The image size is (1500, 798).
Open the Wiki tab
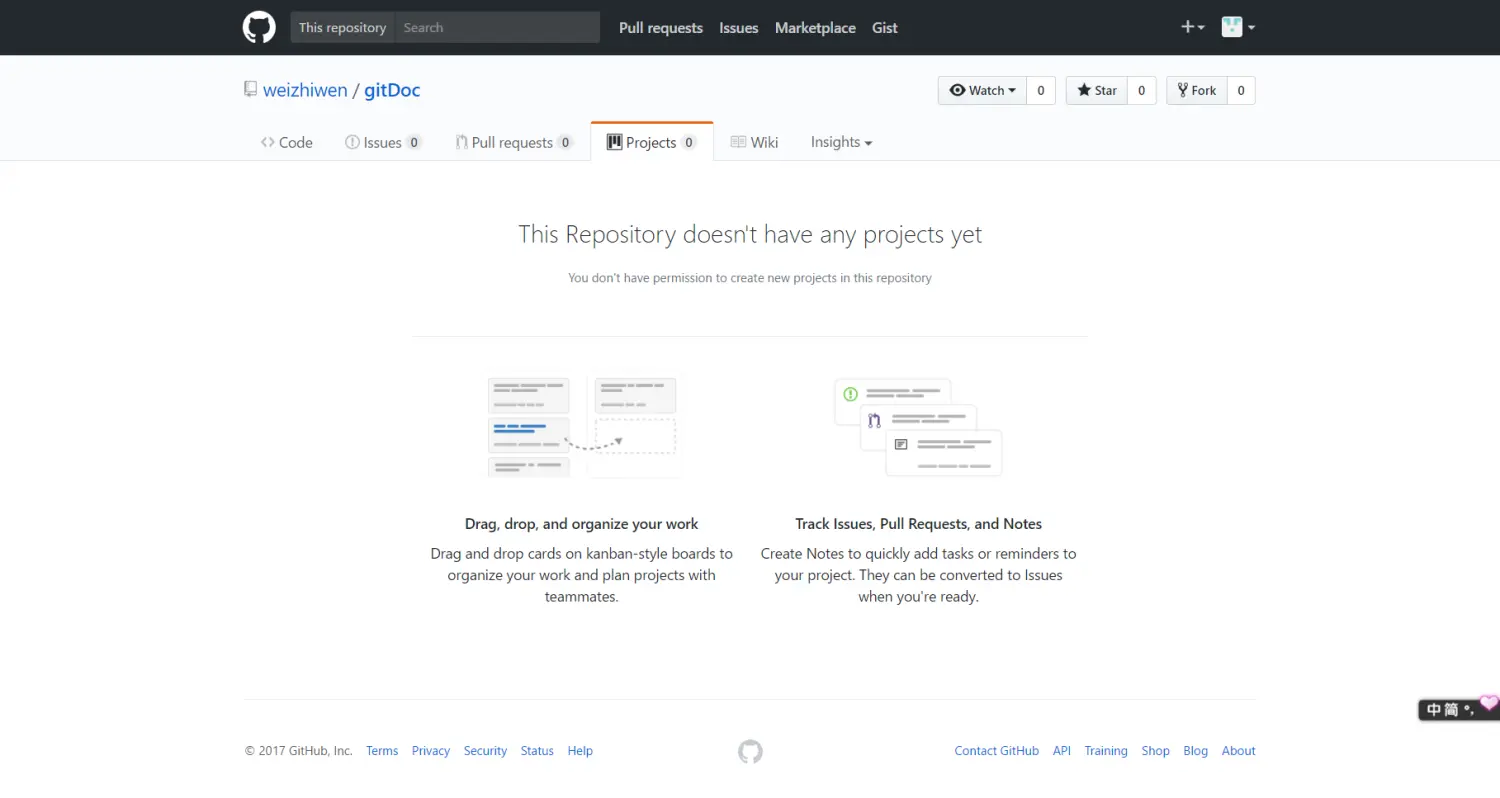[x=754, y=142]
